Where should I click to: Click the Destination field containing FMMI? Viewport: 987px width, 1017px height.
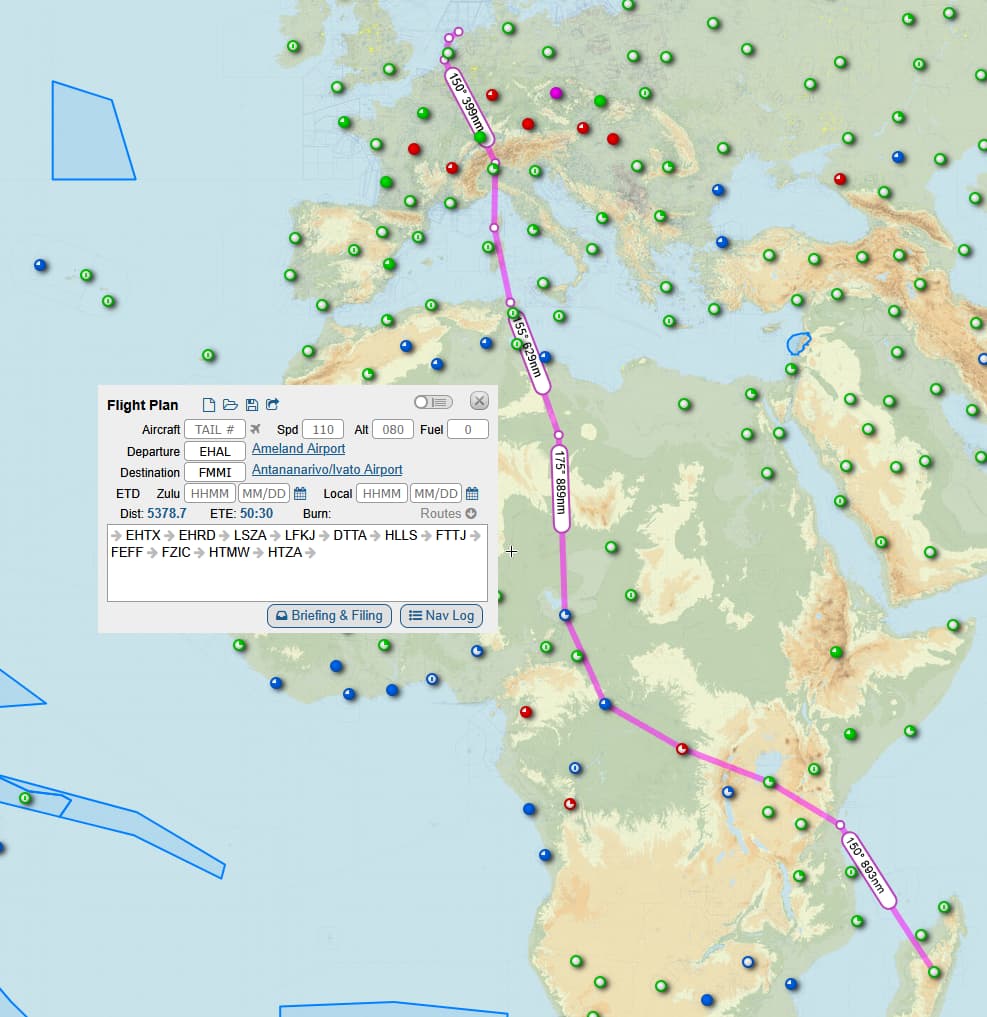(x=215, y=472)
